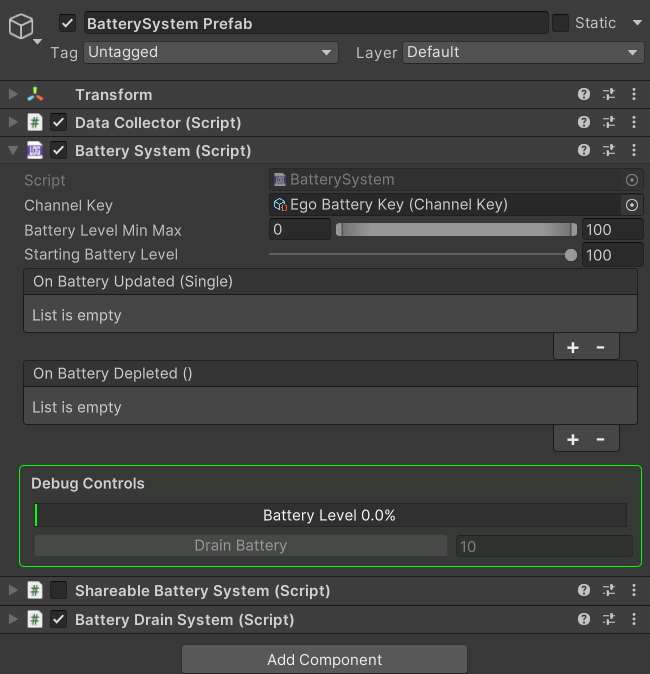Click the Starting Battery Level label
Viewport: 650px width, 674px height.
click(101, 254)
